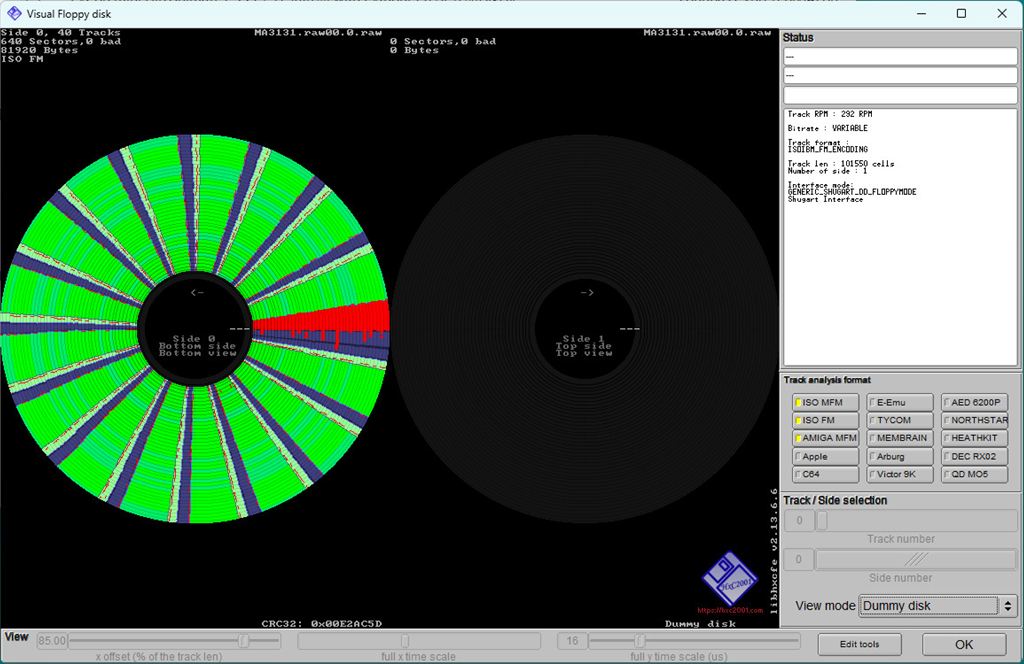Maximize the Visual Floppy disk window

961,14
